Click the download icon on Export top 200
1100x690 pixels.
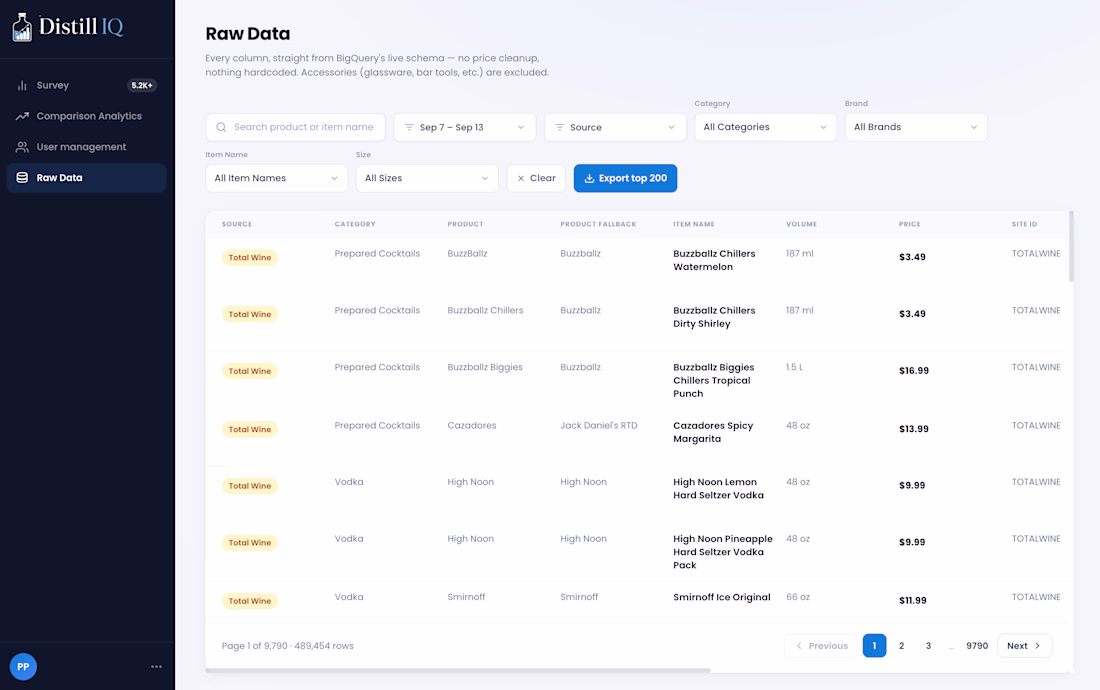[x=589, y=179]
